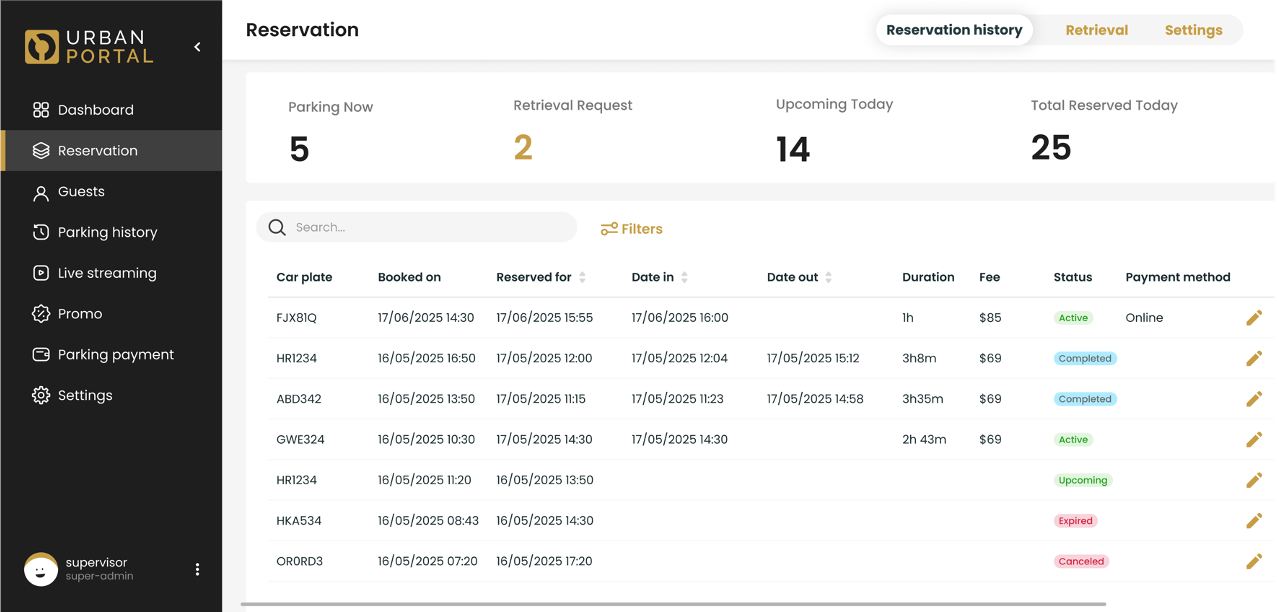
Task: Edit the FJX81Q reservation
Action: click(1254, 318)
